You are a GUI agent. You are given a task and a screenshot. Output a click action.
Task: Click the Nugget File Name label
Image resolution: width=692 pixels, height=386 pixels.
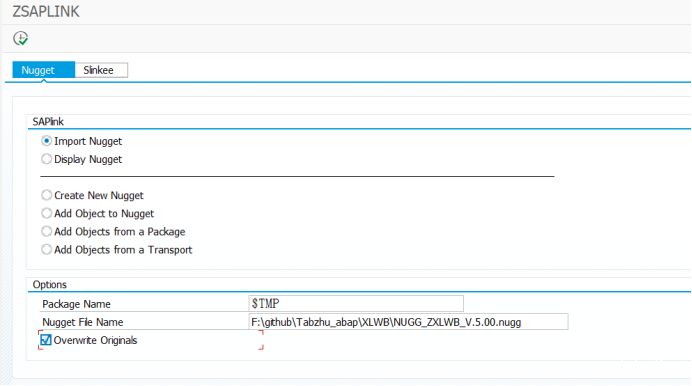(83, 322)
